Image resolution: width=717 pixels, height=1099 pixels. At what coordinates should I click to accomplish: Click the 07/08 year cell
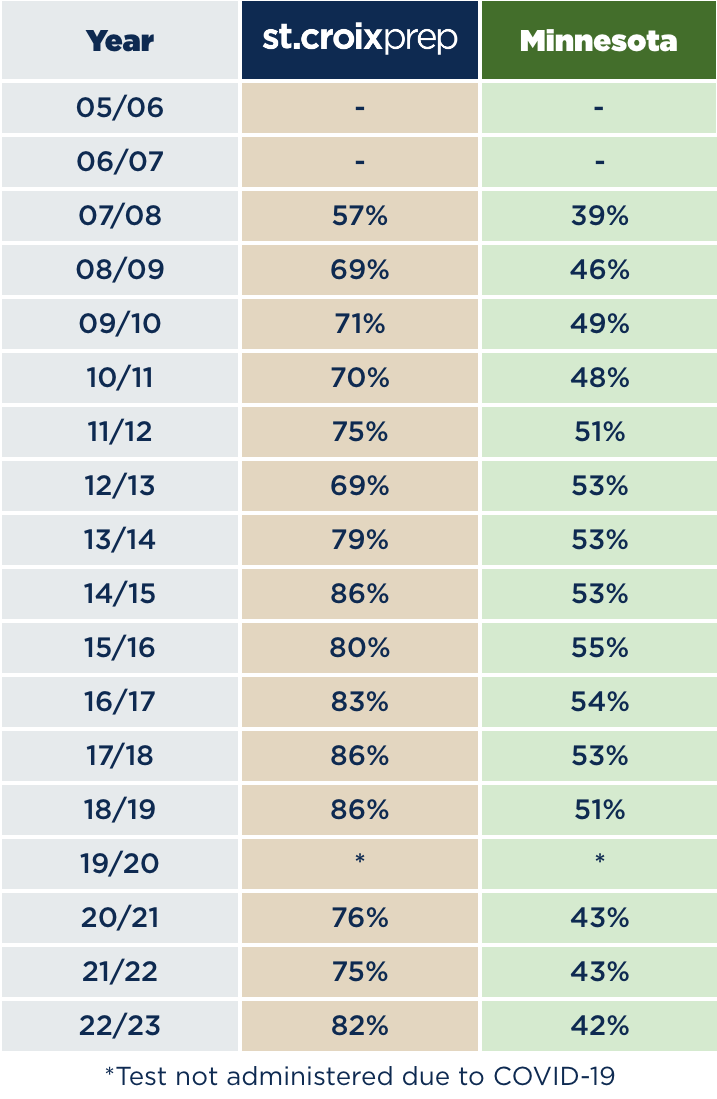coord(120,216)
